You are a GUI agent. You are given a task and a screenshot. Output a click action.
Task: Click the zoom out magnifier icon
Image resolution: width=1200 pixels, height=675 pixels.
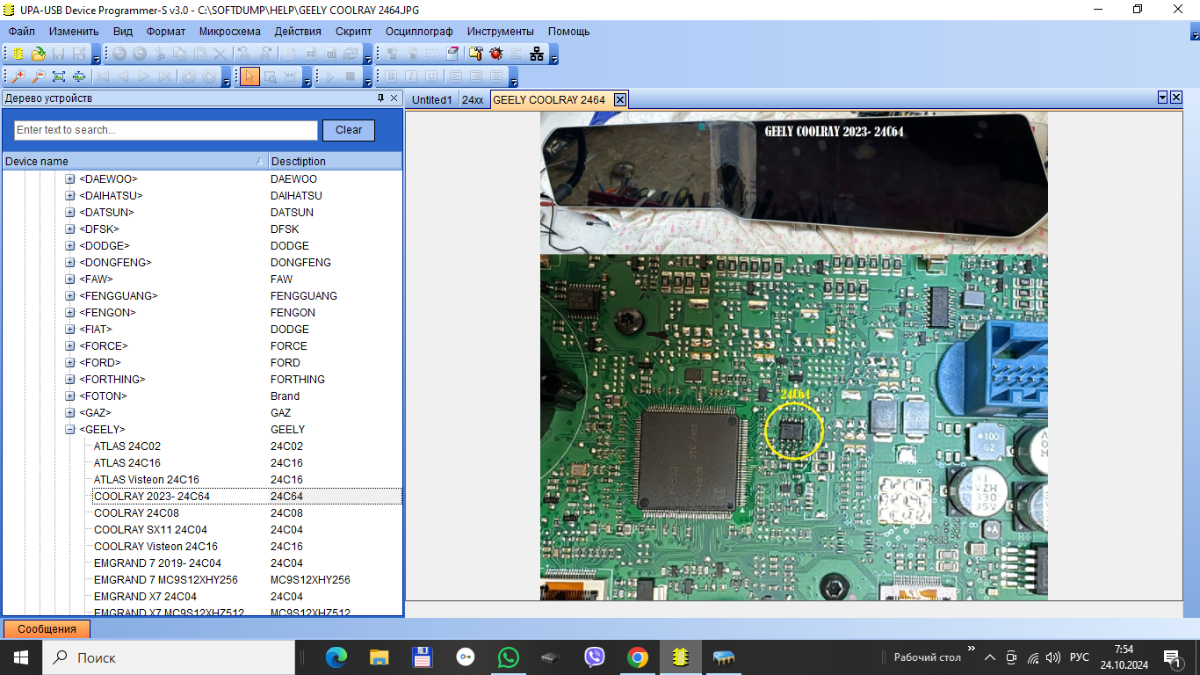pyautogui.click(x=38, y=76)
